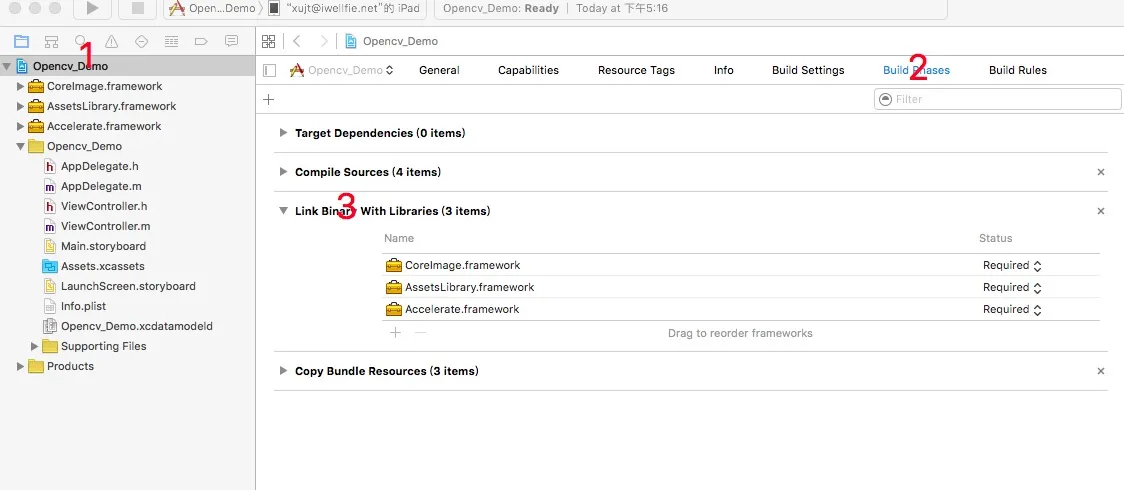The width and height of the screenshot is (1124, 490).
Task: Remove framework with the minus button
Action: pos(421,332)
